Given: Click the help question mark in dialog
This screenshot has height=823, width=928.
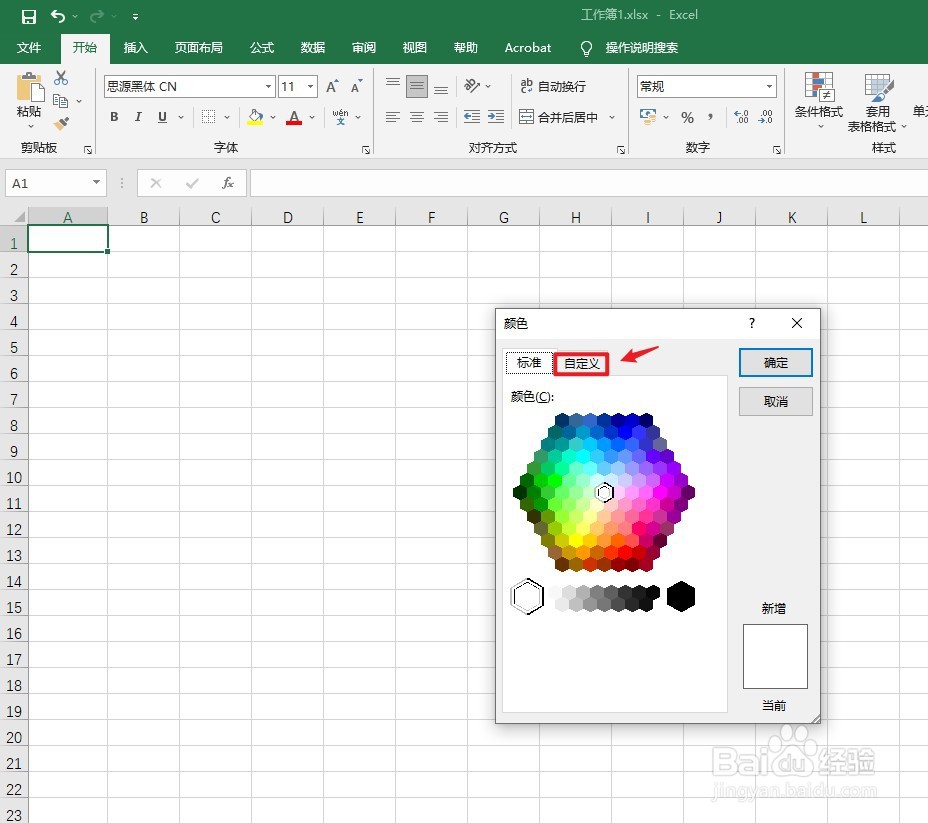Looking at the screenshot, I should (752, 323).
